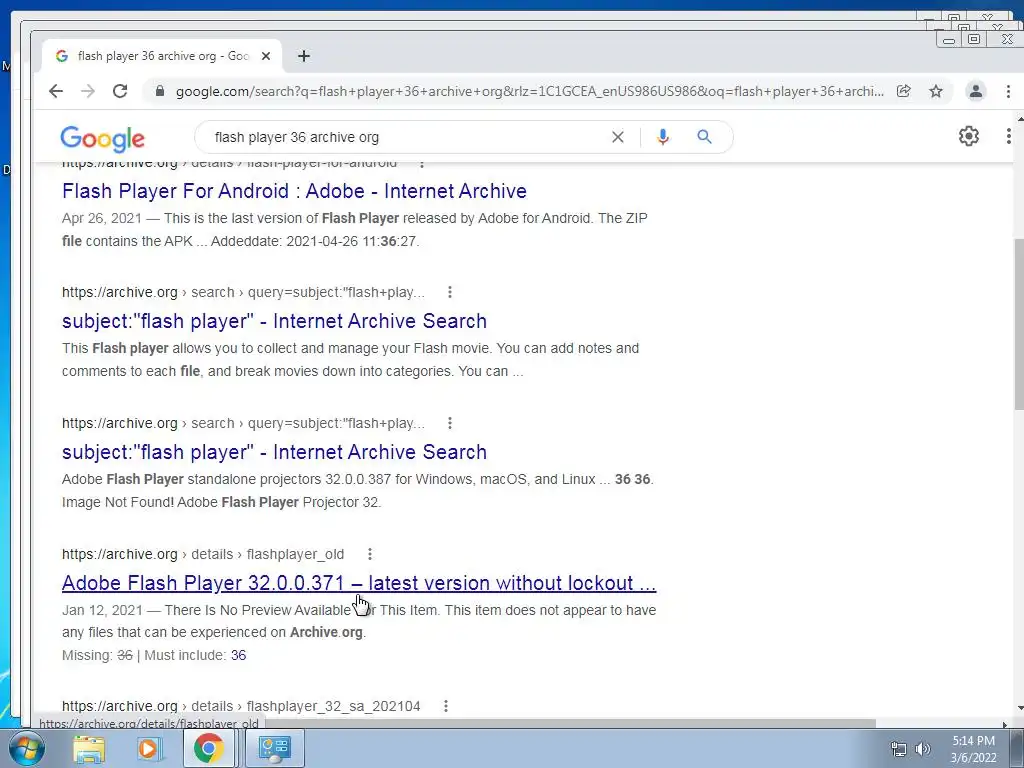This screenshot has width=1024, height=768.
Task: Clear the search query with X
Action: [x=617, y=137]
